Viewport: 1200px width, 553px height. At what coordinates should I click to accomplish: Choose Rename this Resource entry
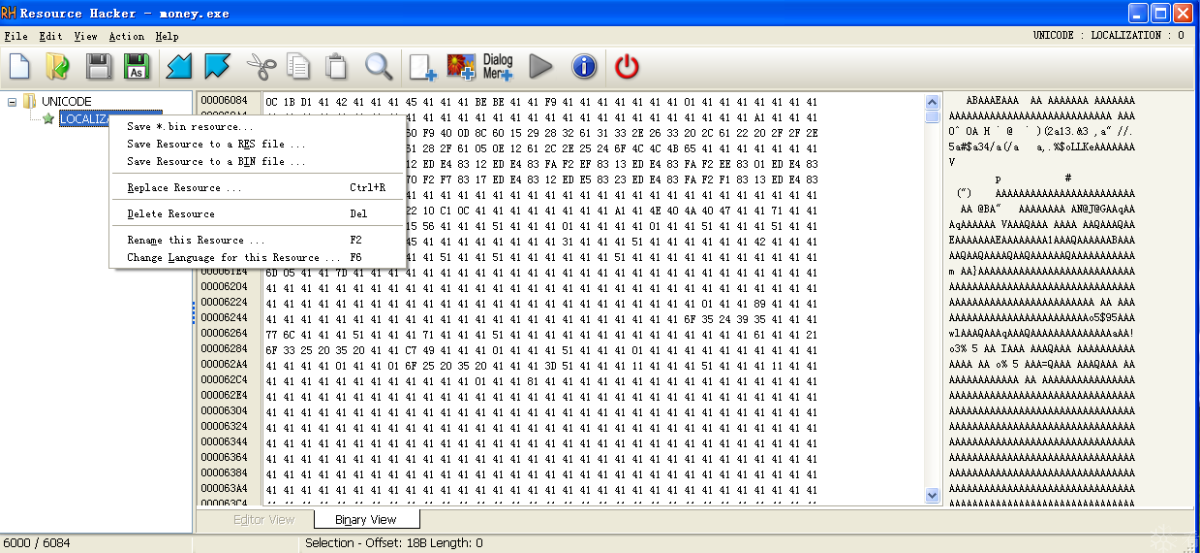pos(257,240)
